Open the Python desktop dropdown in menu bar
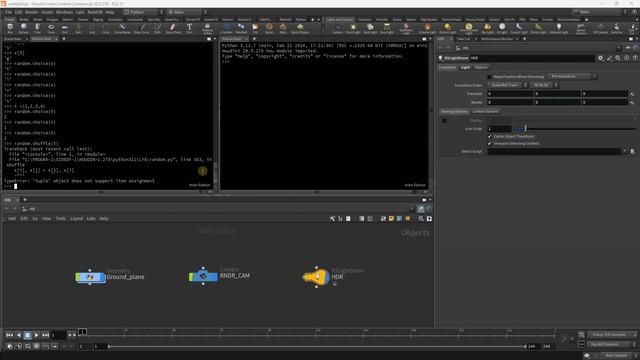The height and width of the screenshot is (360, 640). coord(143,12)
